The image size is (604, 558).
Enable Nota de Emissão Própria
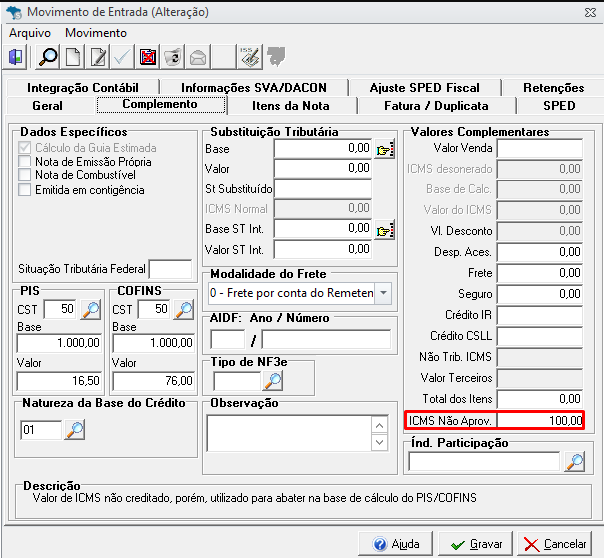[25, 162]
